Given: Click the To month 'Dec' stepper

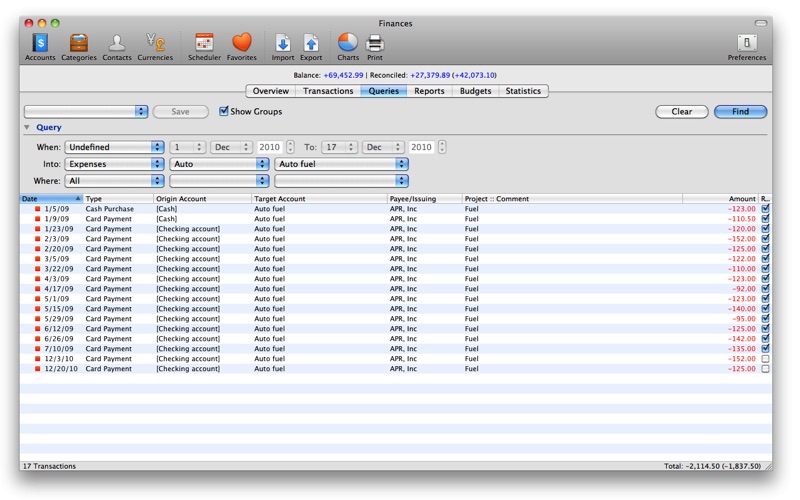Looking at the screenshot, I should (383, 147).
